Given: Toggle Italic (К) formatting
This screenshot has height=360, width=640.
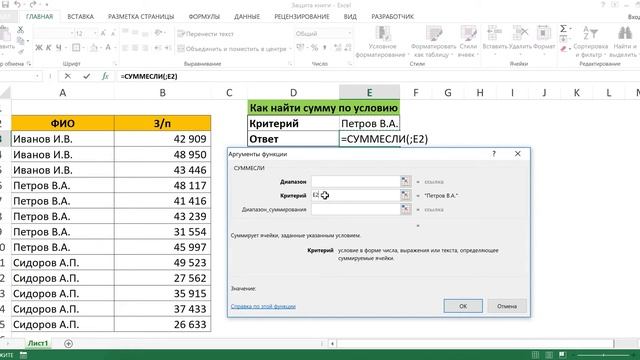Looking at the screenshot, I should click(x=49, y=48).
